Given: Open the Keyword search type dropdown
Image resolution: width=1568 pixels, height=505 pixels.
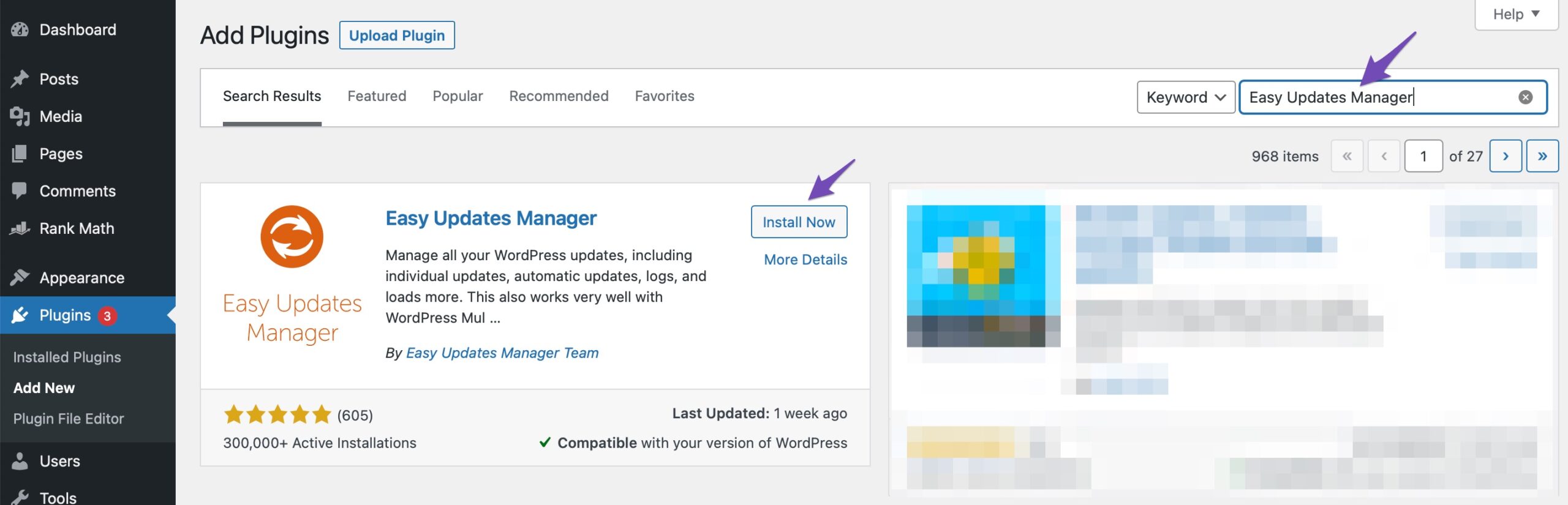Looking at the screenshot, I should coord(1186,97).
